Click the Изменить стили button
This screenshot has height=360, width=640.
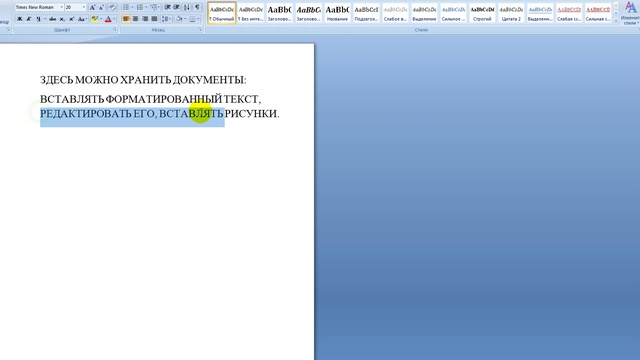(x=630, y=13)
